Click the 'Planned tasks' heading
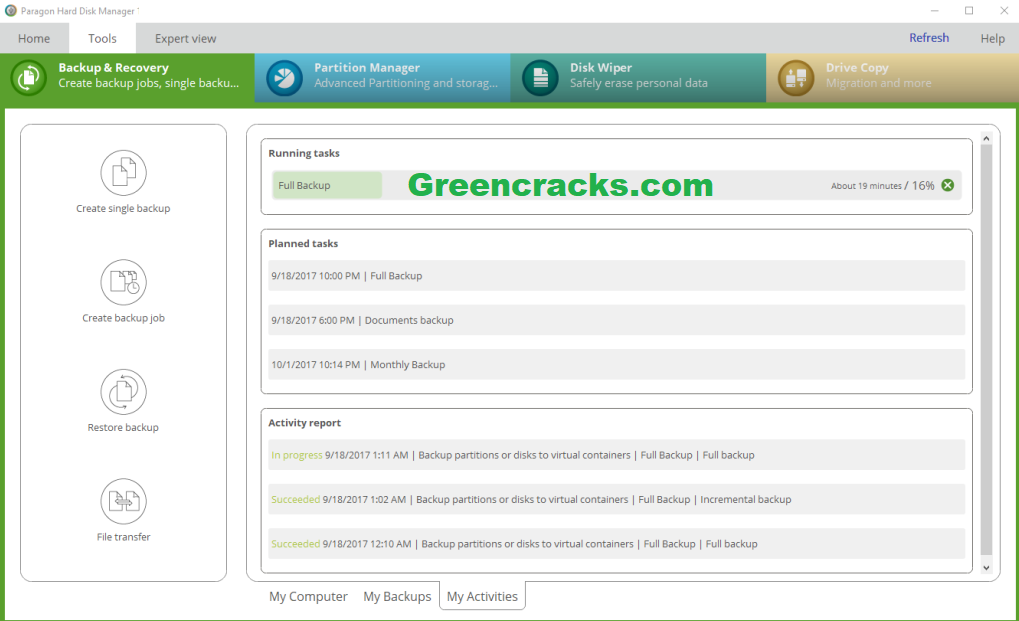1019x621 pixels. [x=303, y=244]
